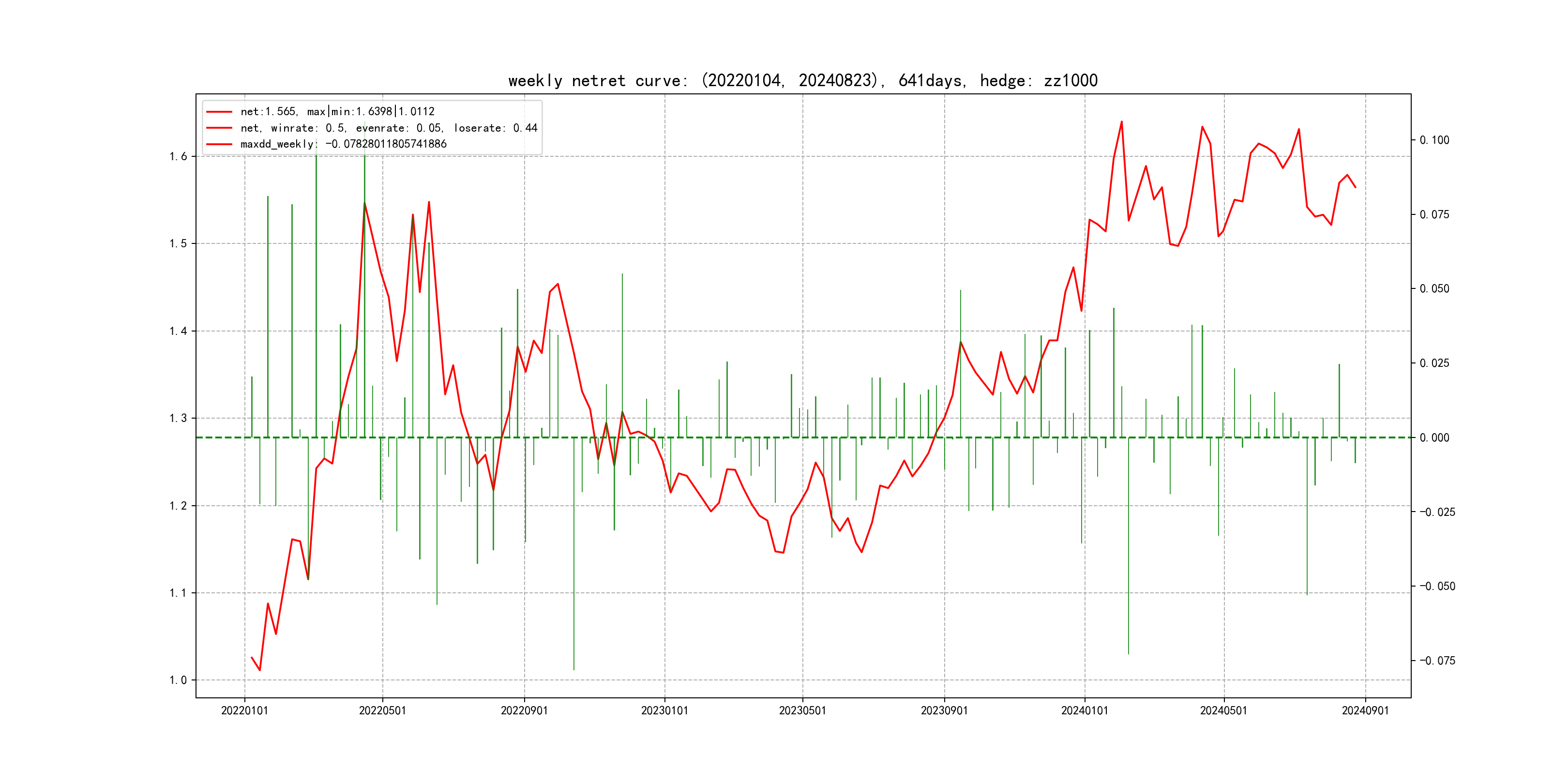Click the 0.100 right axis tick label
1568x784 pixels.
click(1434, 140)
